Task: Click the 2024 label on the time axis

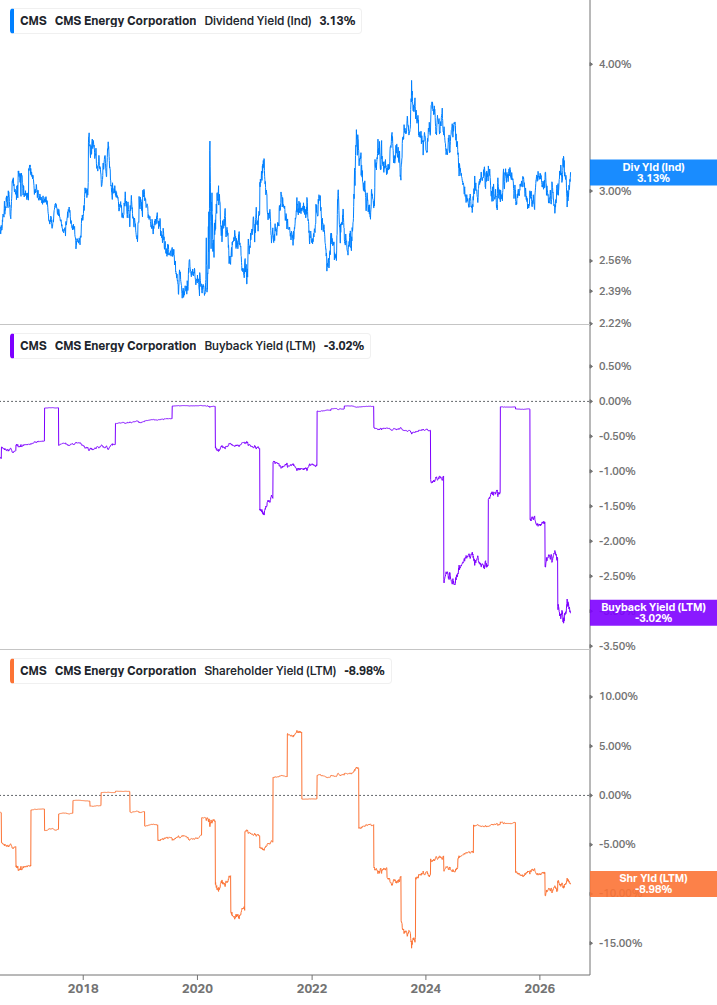Action: 426,988
